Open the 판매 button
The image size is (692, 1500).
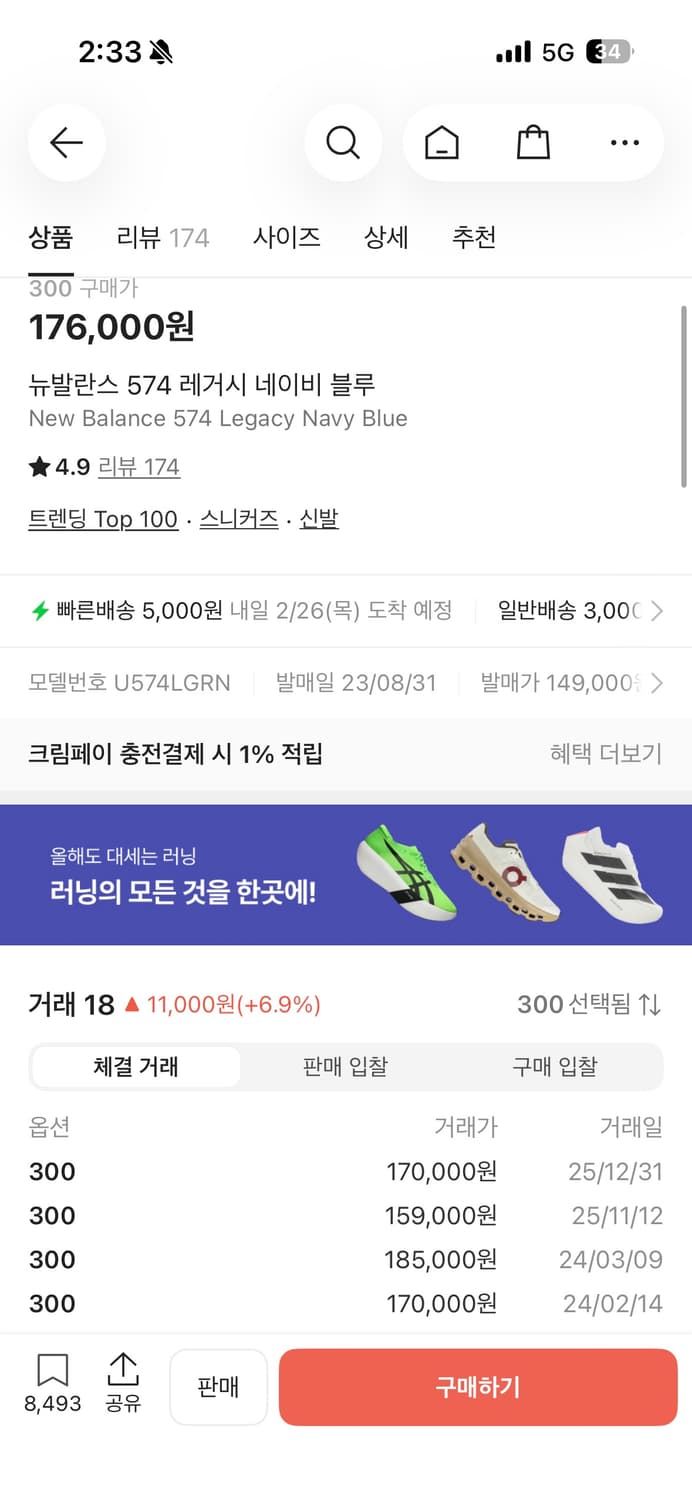pyautogui.click(x=218, y=1387)
